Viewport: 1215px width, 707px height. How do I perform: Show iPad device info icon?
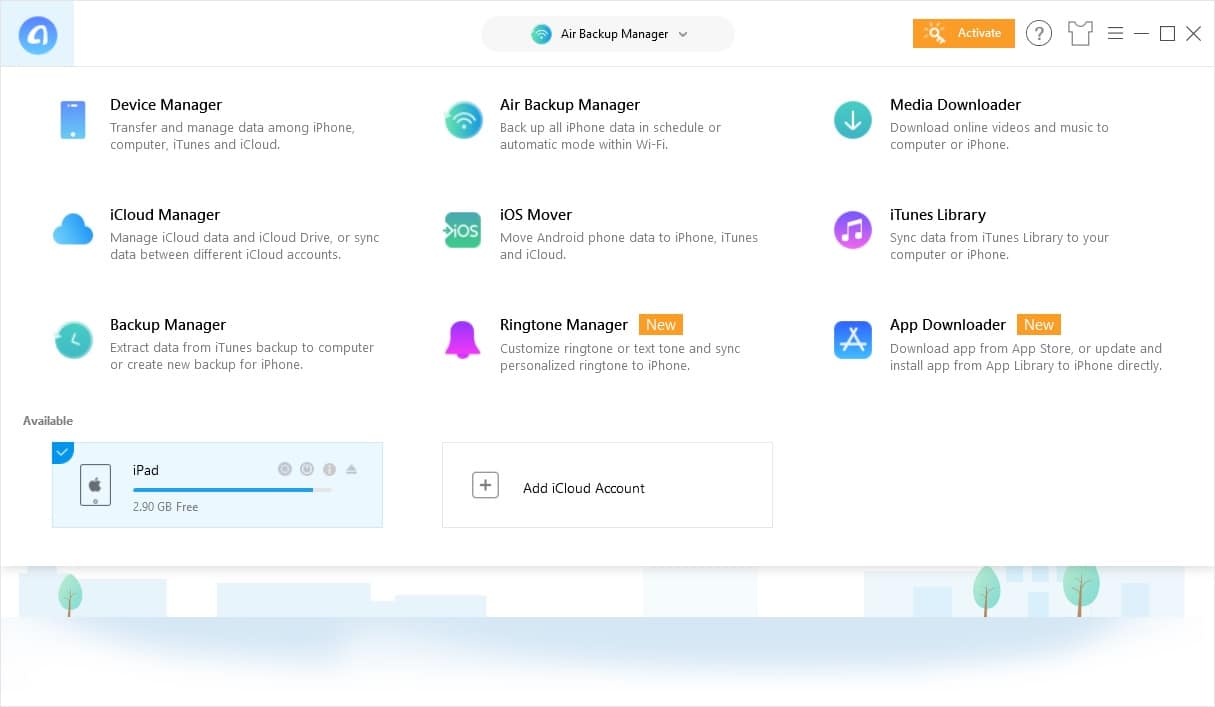click(329, 469)
